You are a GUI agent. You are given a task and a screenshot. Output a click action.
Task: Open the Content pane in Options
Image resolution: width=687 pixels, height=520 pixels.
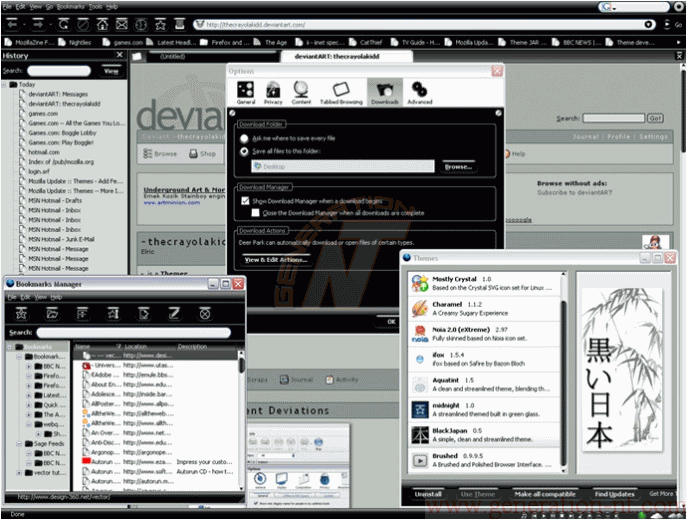301,92
